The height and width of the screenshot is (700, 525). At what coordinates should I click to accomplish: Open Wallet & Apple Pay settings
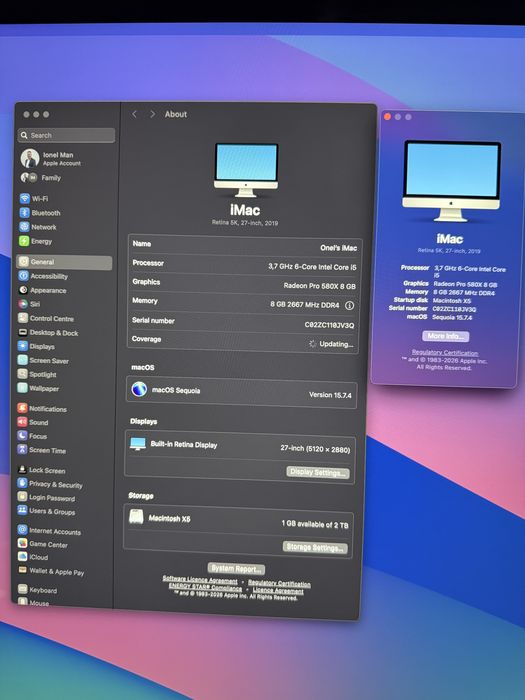pos(51,571)
